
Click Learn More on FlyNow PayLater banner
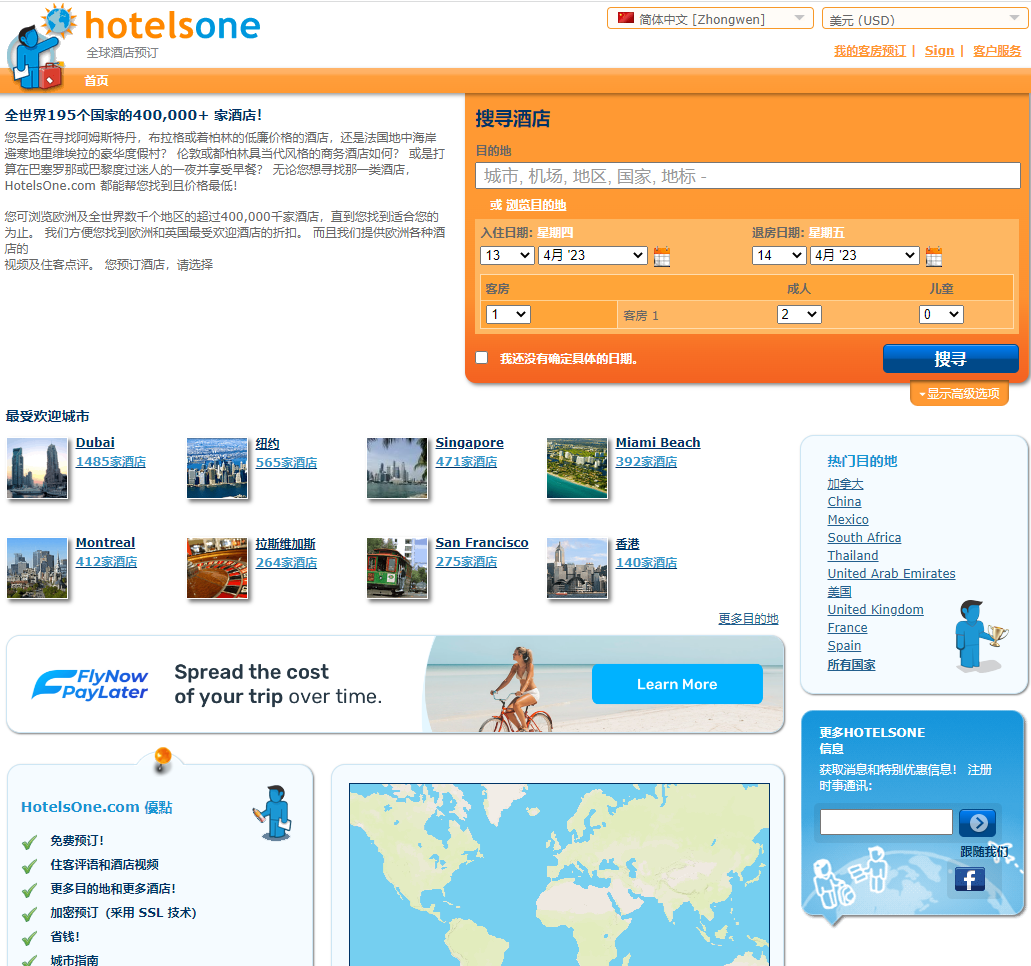[x=677, y=684]
